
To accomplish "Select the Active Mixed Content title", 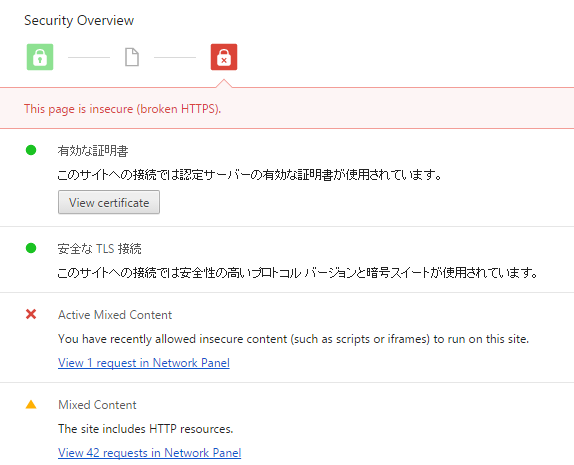I will coord(115,315).
